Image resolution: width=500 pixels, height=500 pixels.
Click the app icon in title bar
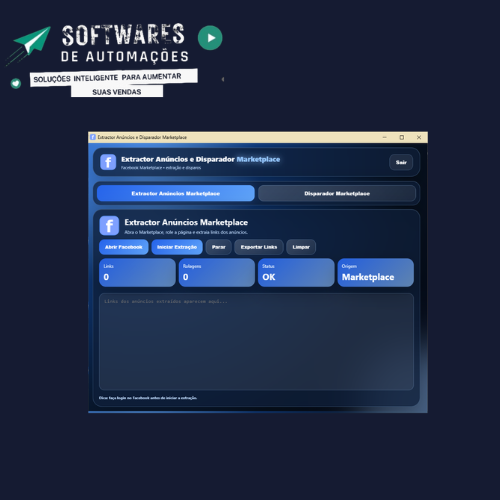click(93, 137)
